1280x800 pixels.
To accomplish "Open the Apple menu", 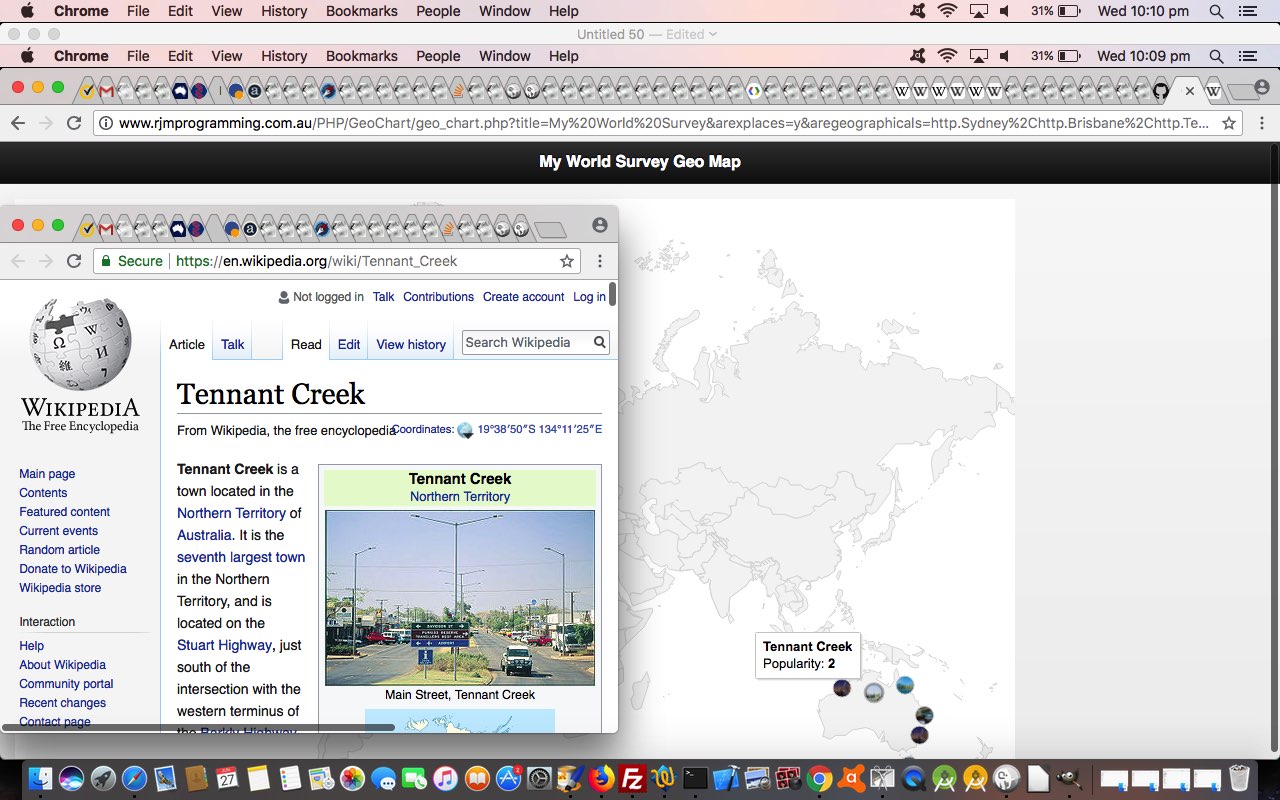I will coord(26,11).
